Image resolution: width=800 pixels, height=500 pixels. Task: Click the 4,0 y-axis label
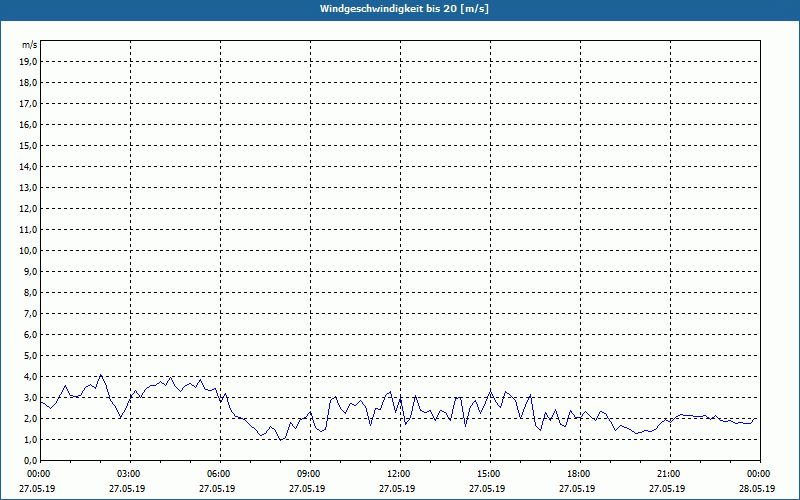coord(30,377)
